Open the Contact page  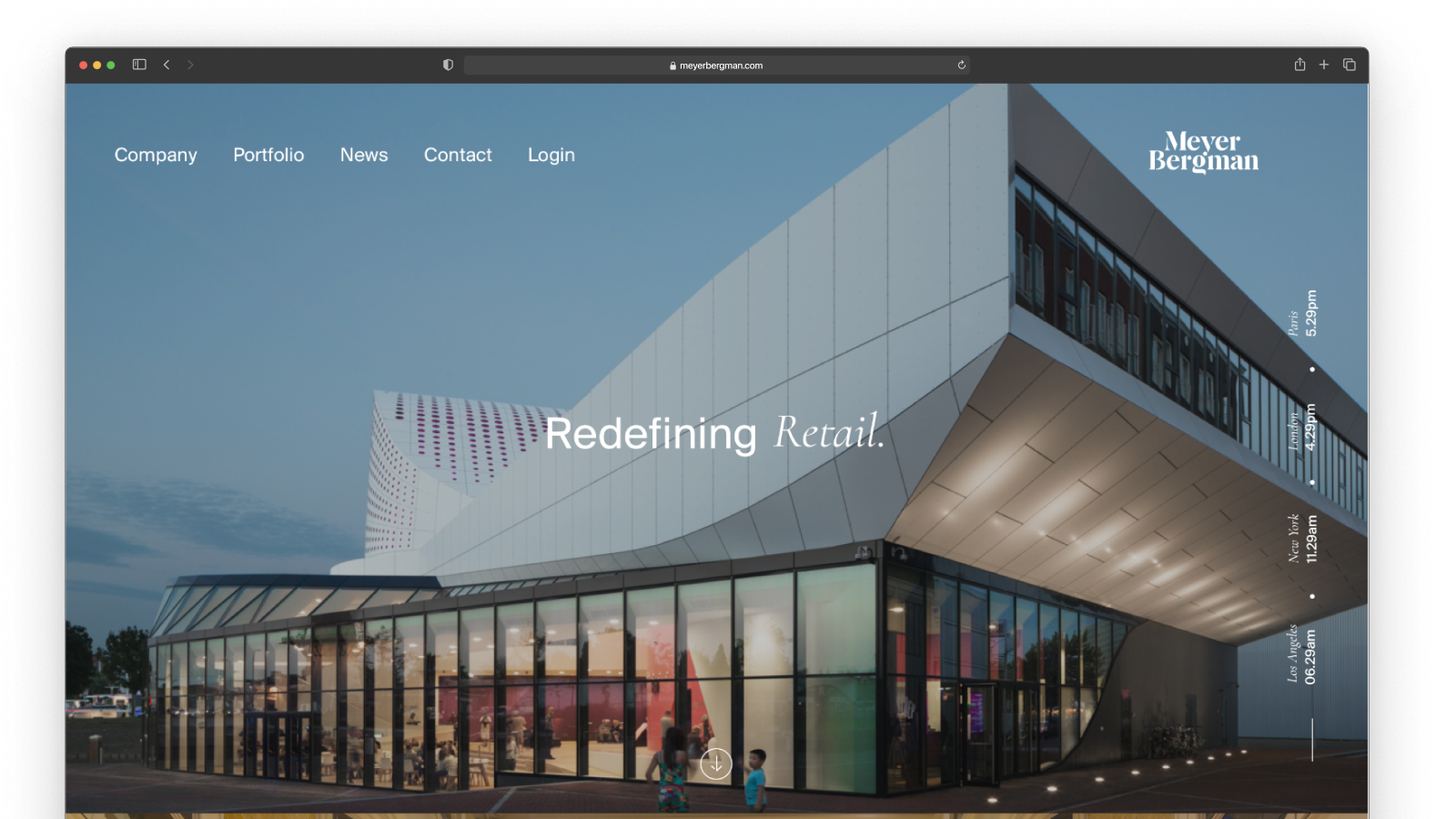tap(458, 155)
